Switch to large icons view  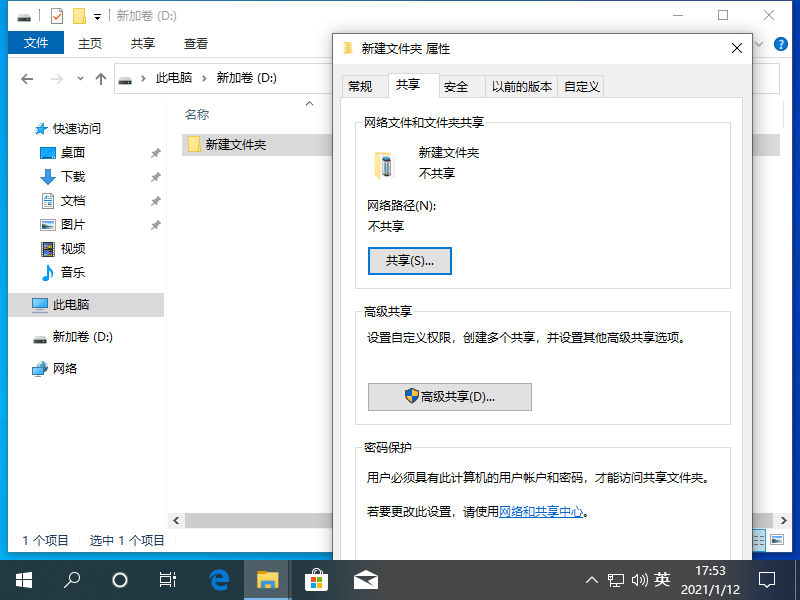pos(776,540)
